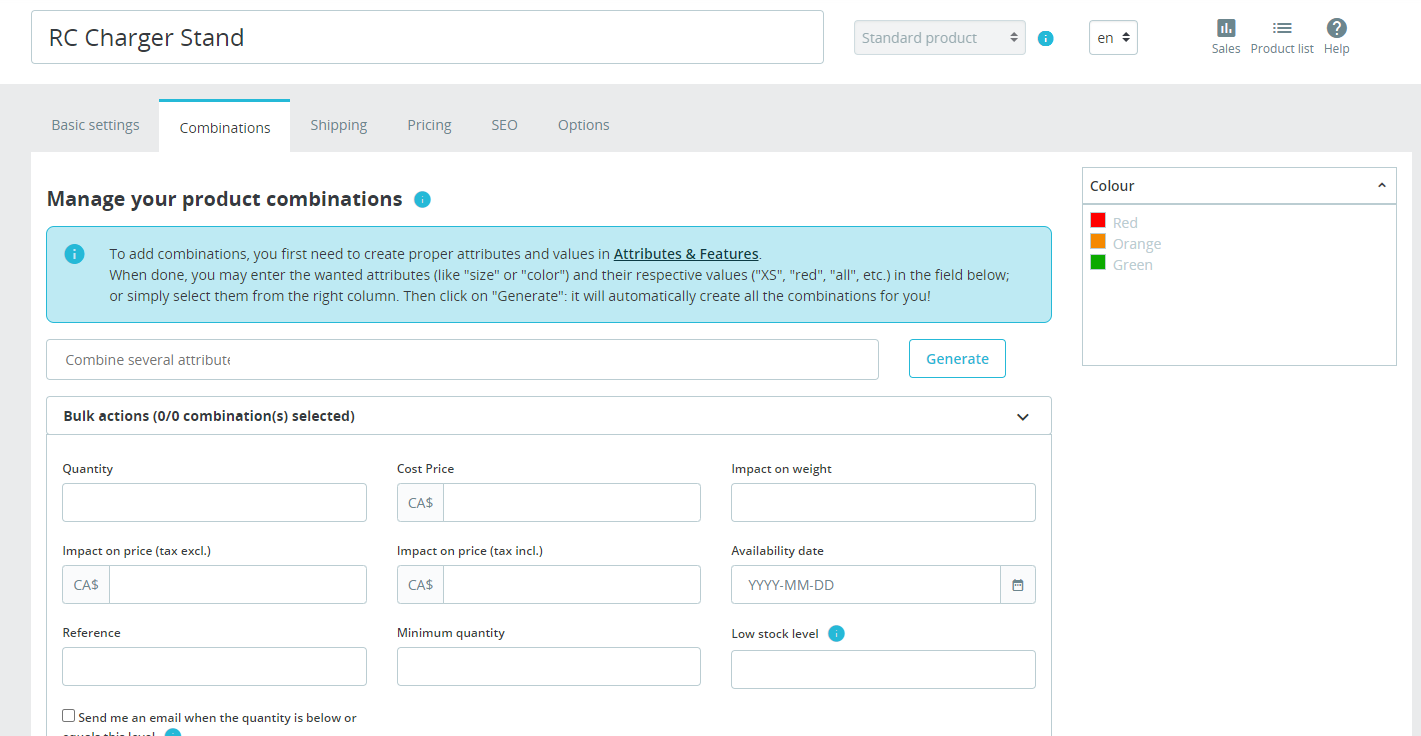Collapse the Bulk actions panel

pos(1022,417)
